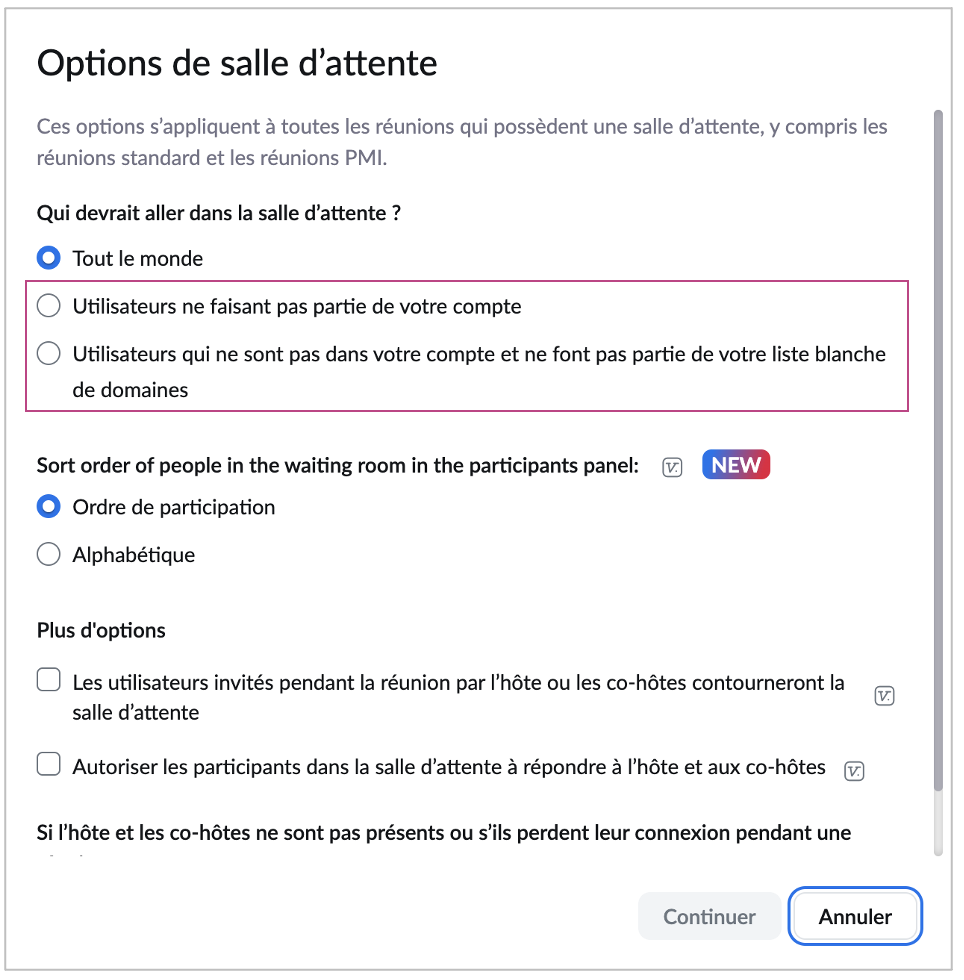Click the info icon beside the sort order heading

click(x=673, y=467)
